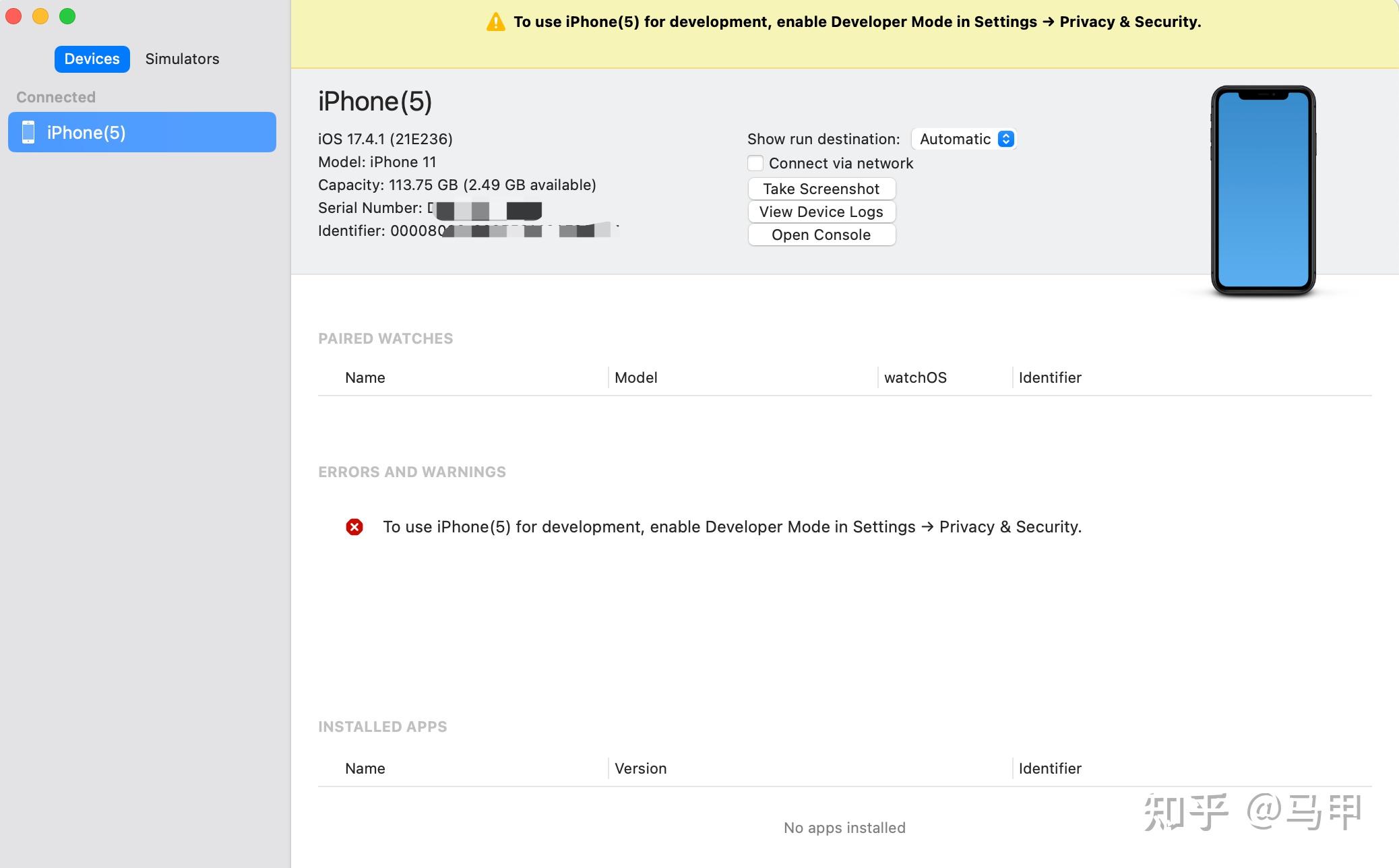The image size is (1399, 868).
Task: Click the Open Console button
Action: [821, 235]
